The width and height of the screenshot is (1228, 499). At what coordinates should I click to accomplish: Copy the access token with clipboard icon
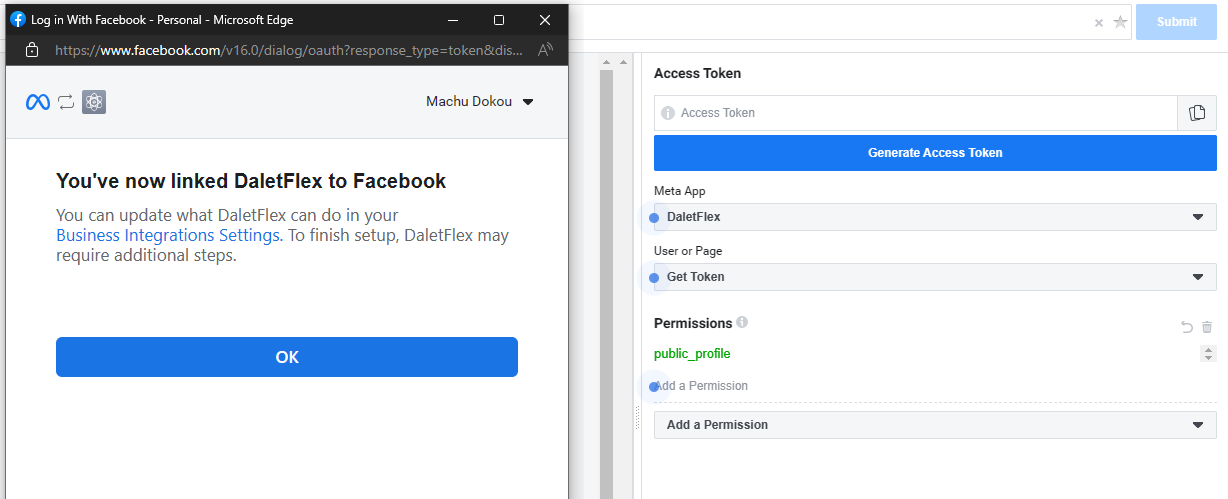pos(1197,113)
